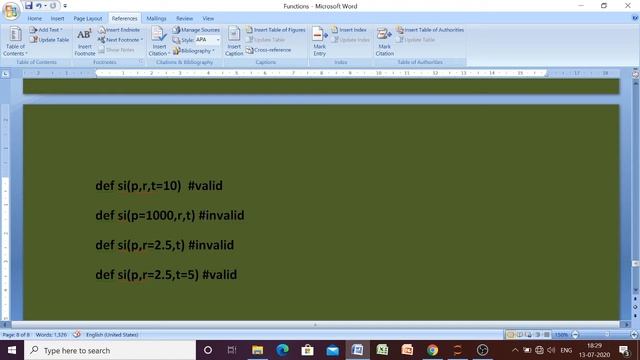Undo the last action
Screen dimensions: 640x360
point(38,6)
